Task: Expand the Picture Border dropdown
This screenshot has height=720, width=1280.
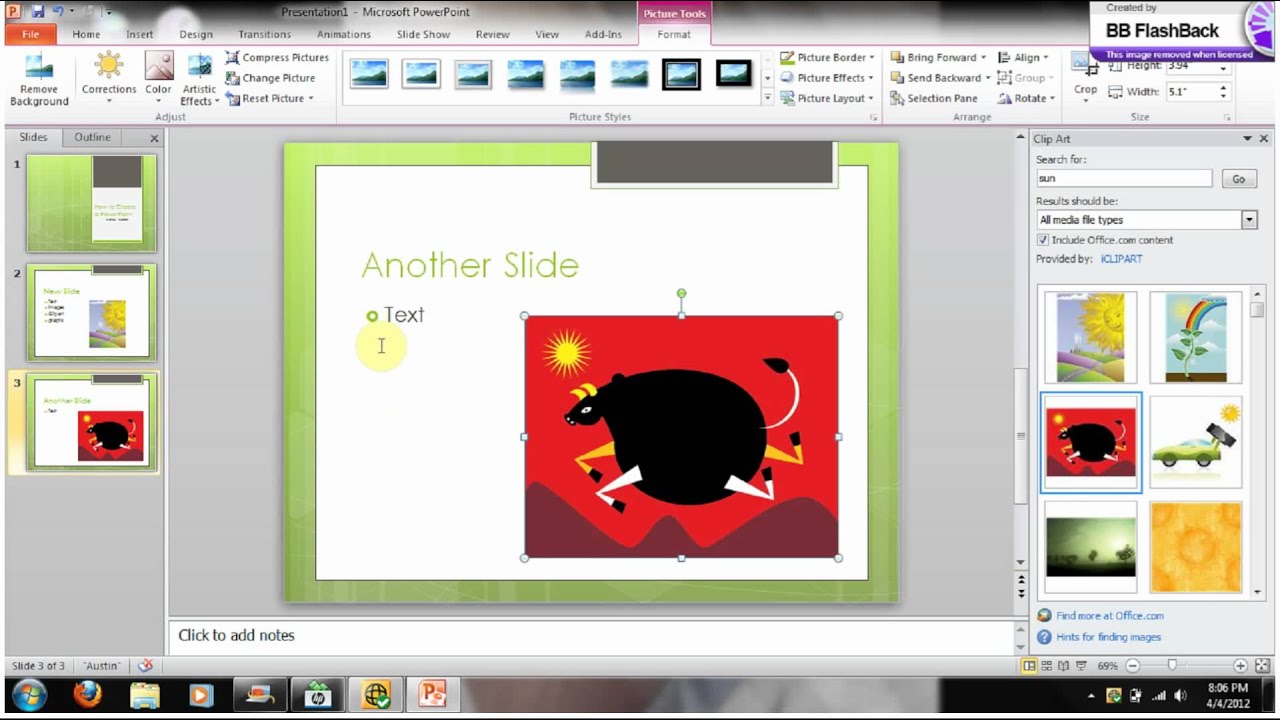Action: (871, 58)
